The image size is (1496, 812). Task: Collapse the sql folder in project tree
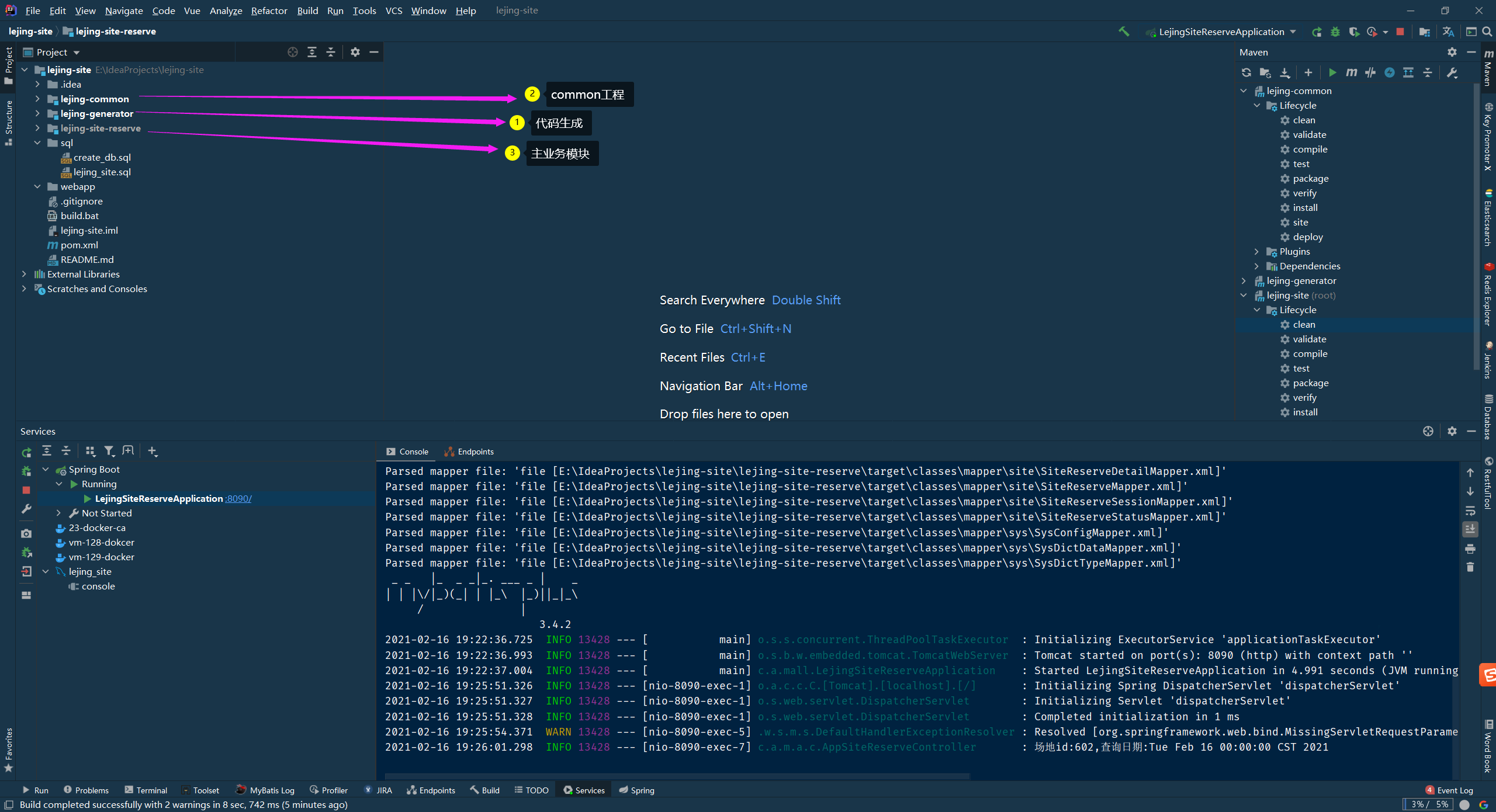pyautogui.click(x=37, y=143)
